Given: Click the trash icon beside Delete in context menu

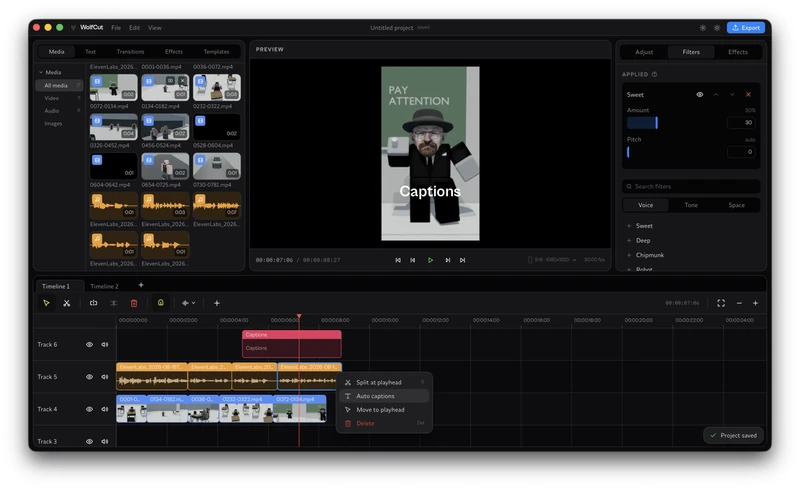Looking at the screenshot, I should [348, 424].
